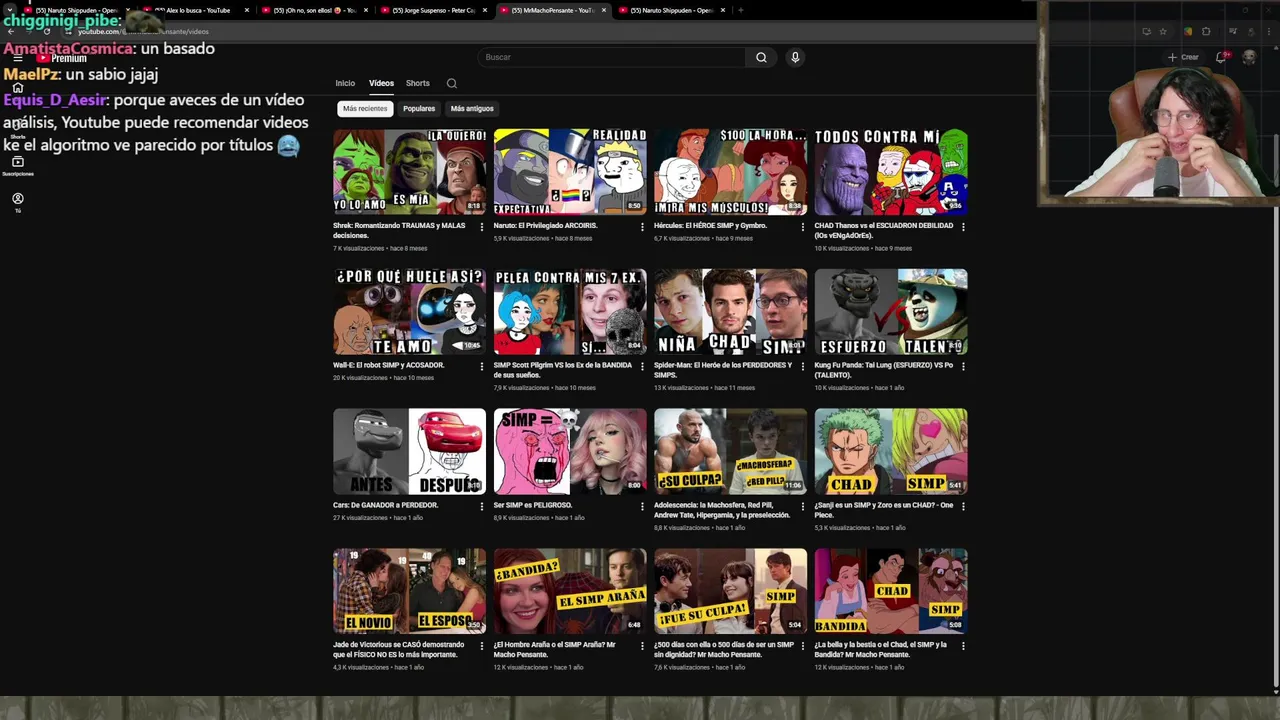Viewport: 1280px width, 720px height.
Task: Bookmark this page with the star icon
Action: [x=1163, y=31]
